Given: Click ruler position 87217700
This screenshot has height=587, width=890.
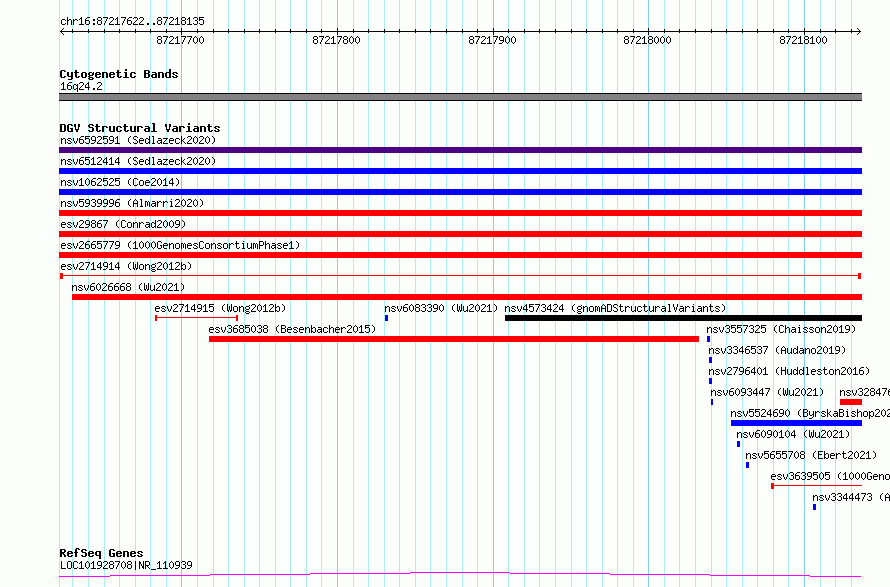Looking at the screenshot, I should (x=180, y=40).
